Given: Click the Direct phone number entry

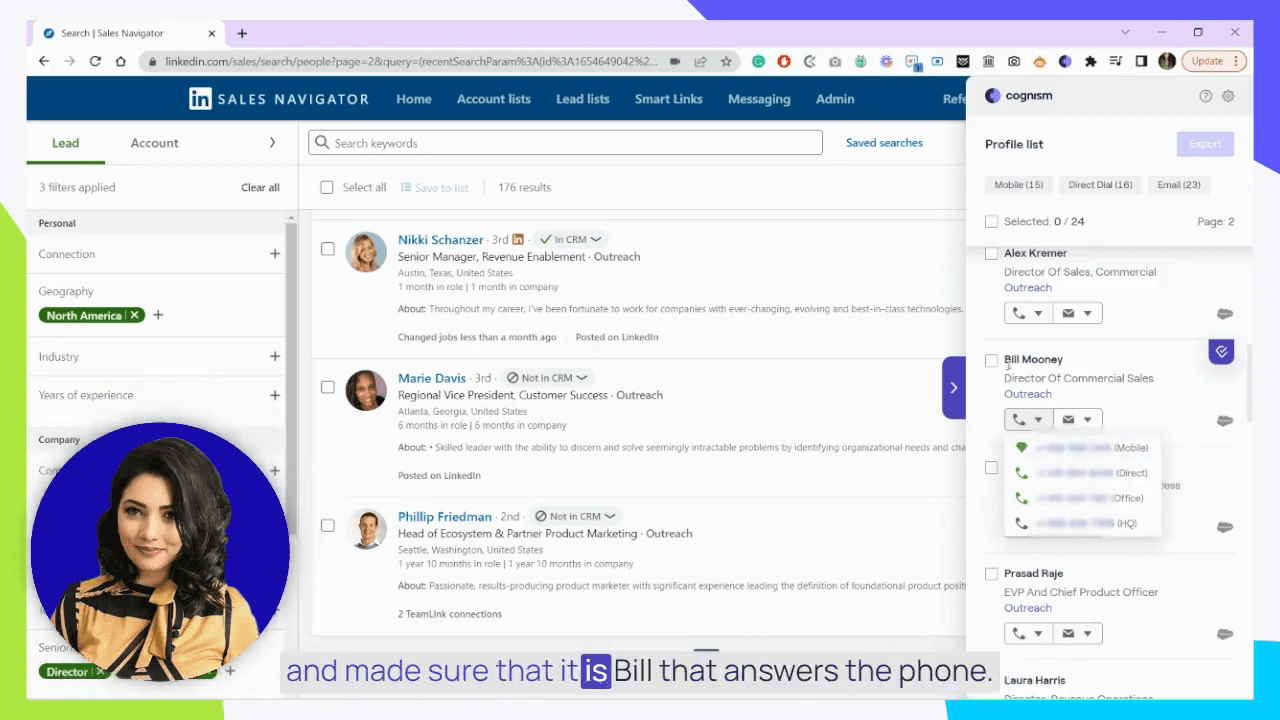Looking at the screenshot, I should (1082, 473).
